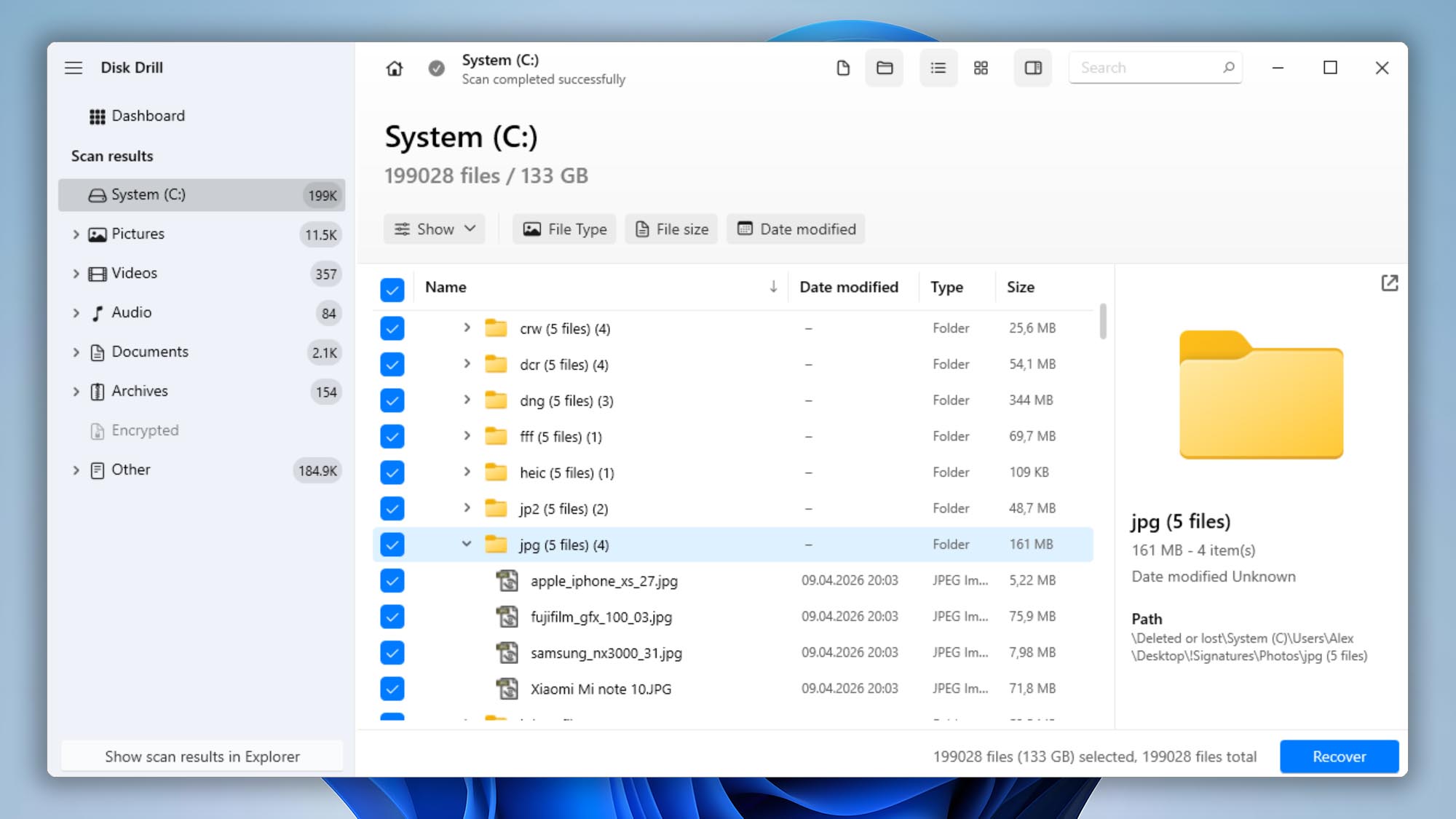
Task: Toggle the preview panel icon
Action: click(x=1033, y=68)
